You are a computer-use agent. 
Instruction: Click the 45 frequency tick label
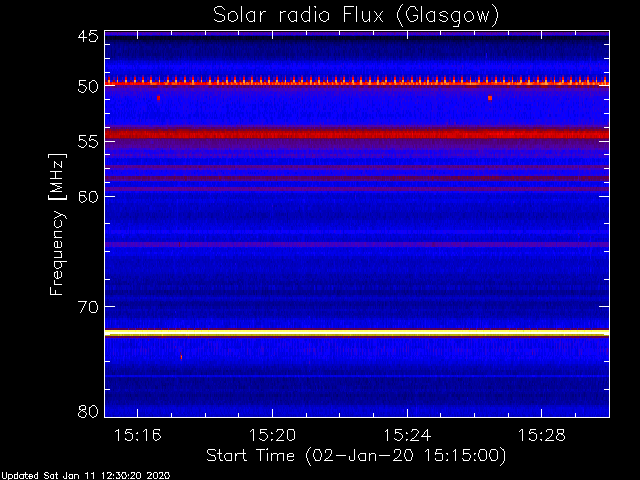coord(88,36)
